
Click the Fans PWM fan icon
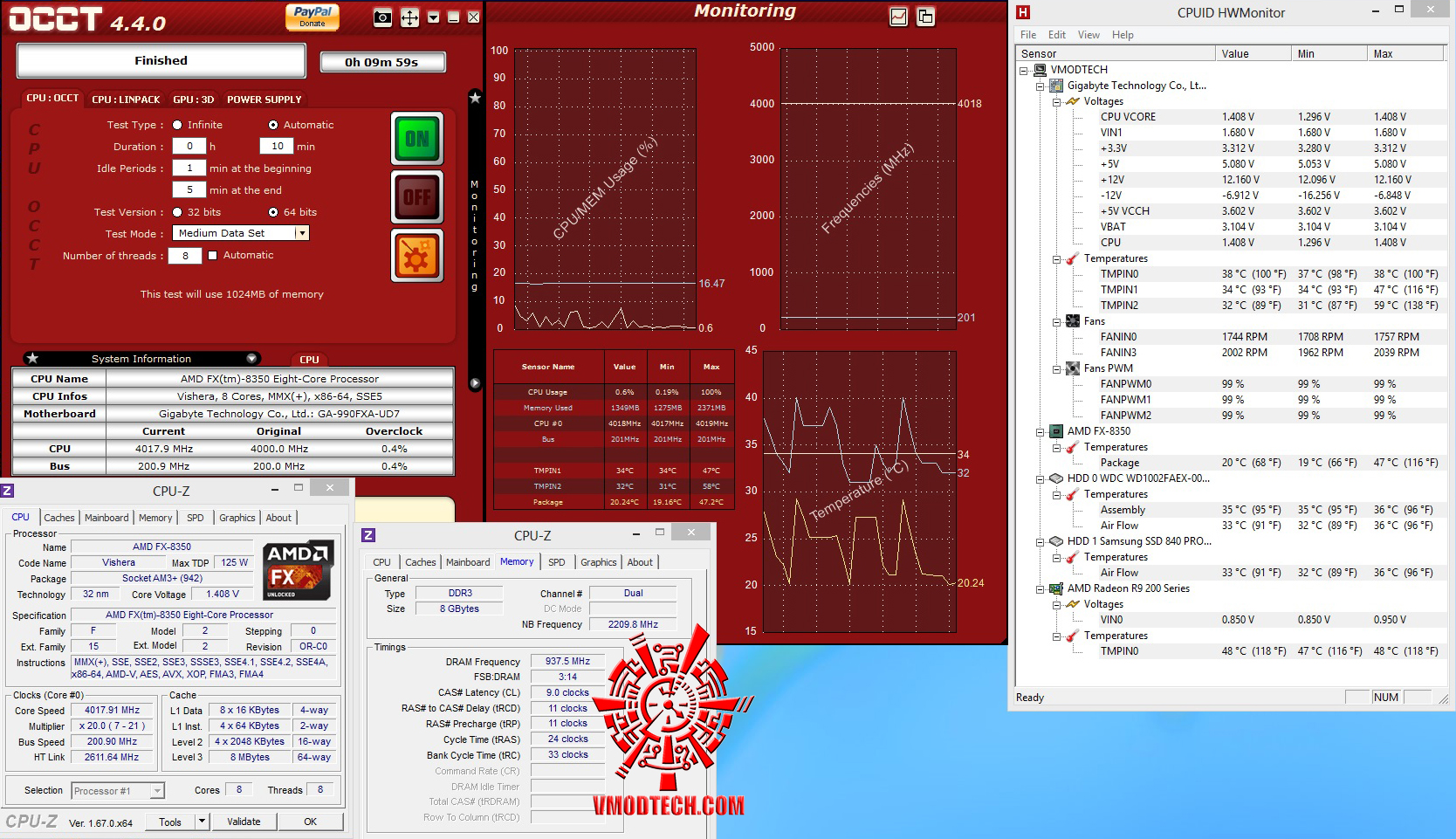pyautogui.click(x=1073, y=368)
